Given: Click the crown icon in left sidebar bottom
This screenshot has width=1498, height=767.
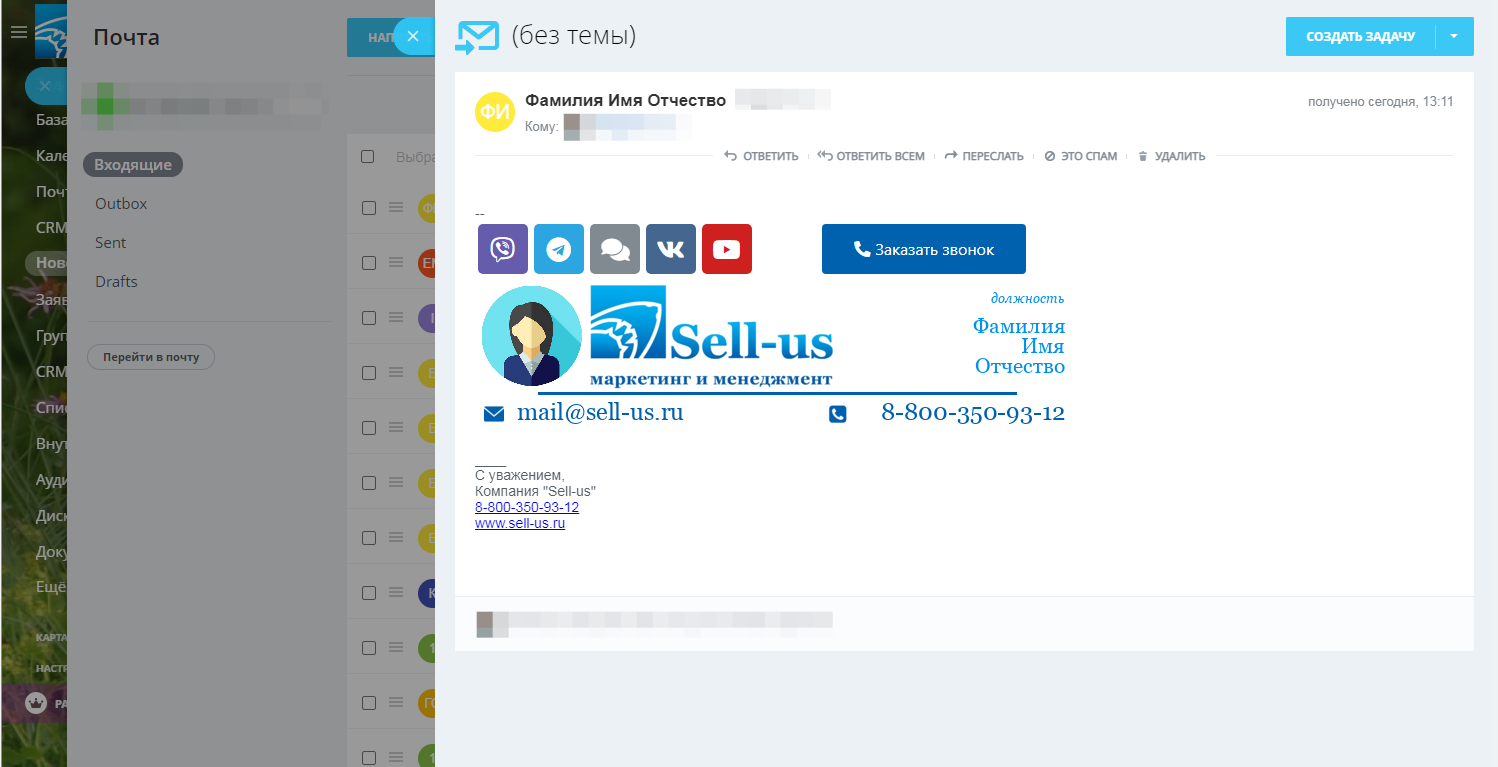Looking at the screenshot, I should [x=36, y=703].
